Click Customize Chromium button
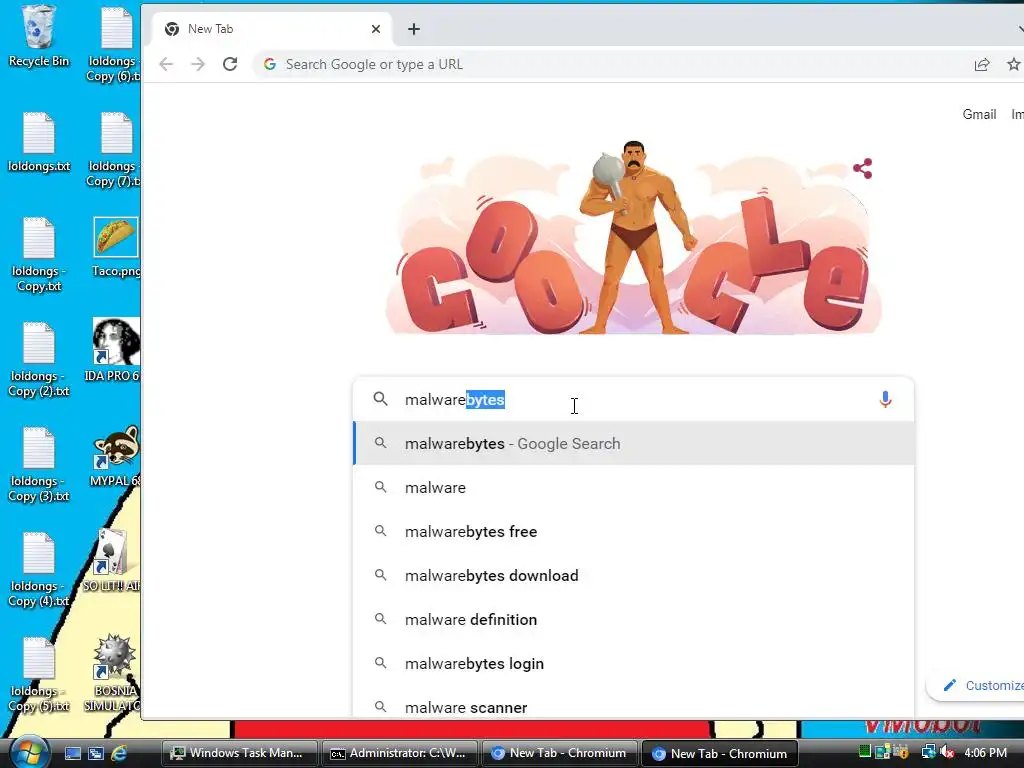This screenshot has width=1024, height=768. tap(978, 685)
